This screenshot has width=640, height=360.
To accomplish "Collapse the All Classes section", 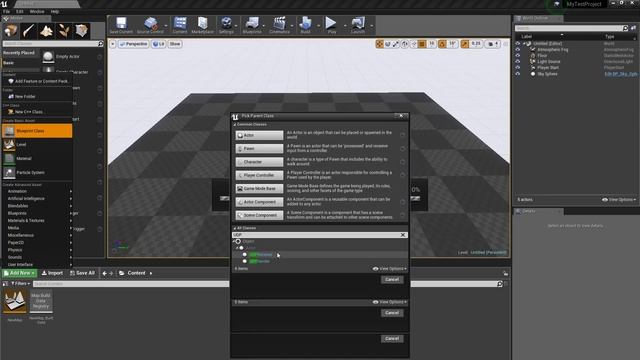I will (234, 228).
